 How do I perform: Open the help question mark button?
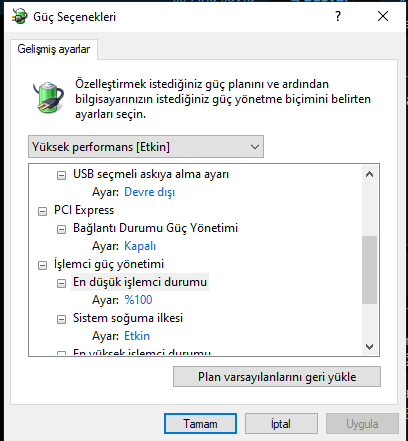(338, 16)
